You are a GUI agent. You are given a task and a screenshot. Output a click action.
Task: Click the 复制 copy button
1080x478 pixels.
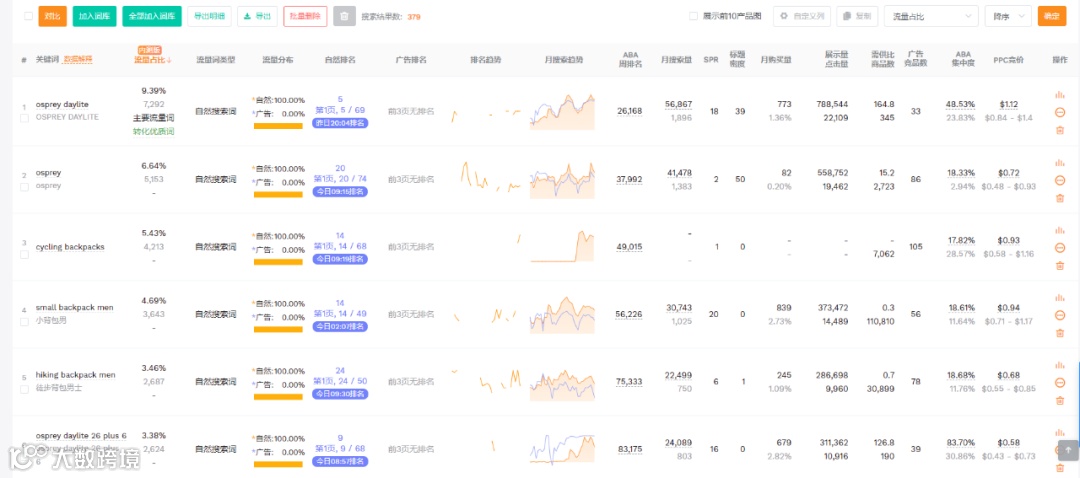pos(857,16)
